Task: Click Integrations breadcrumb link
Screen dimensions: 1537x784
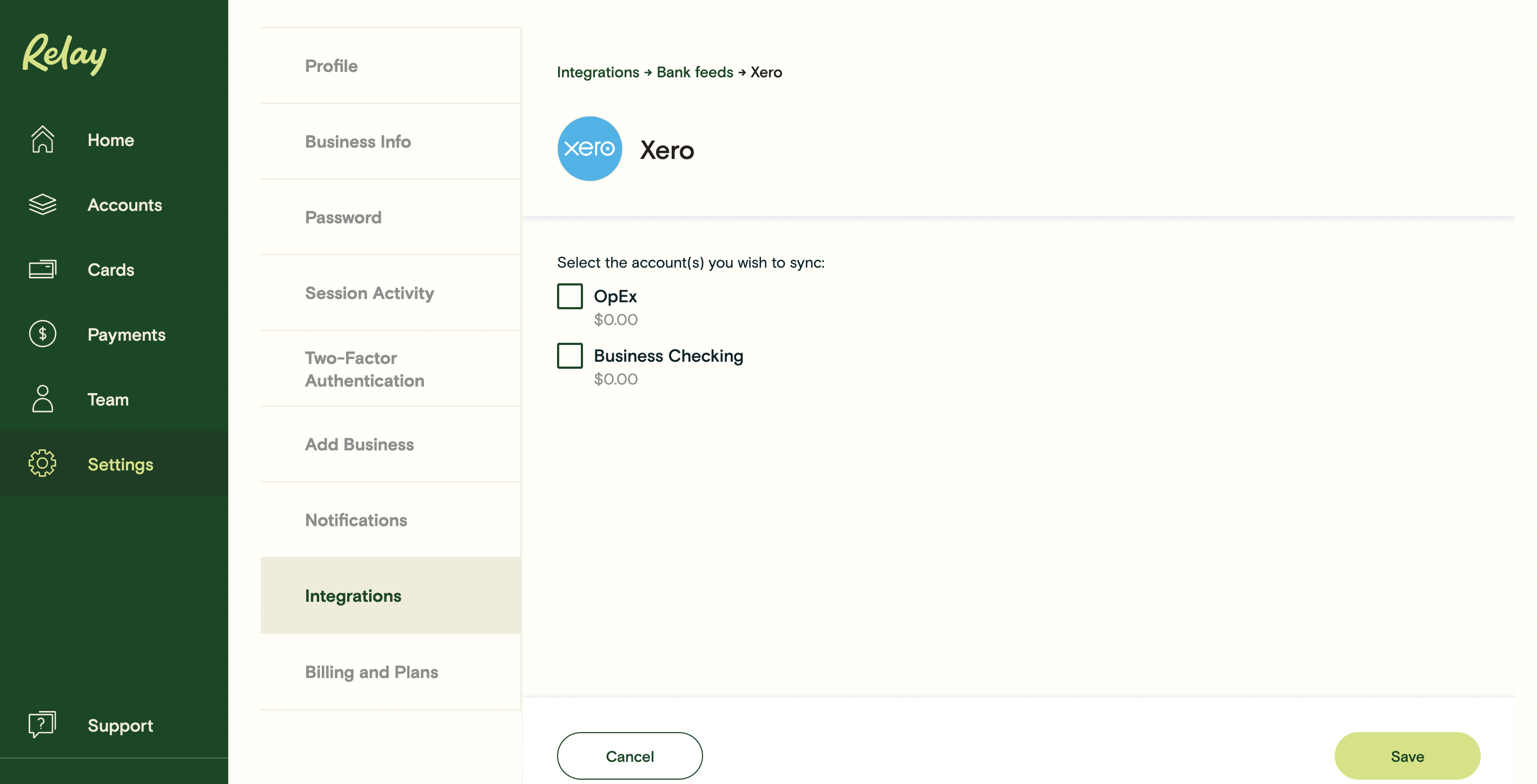Action: [598, 72]
